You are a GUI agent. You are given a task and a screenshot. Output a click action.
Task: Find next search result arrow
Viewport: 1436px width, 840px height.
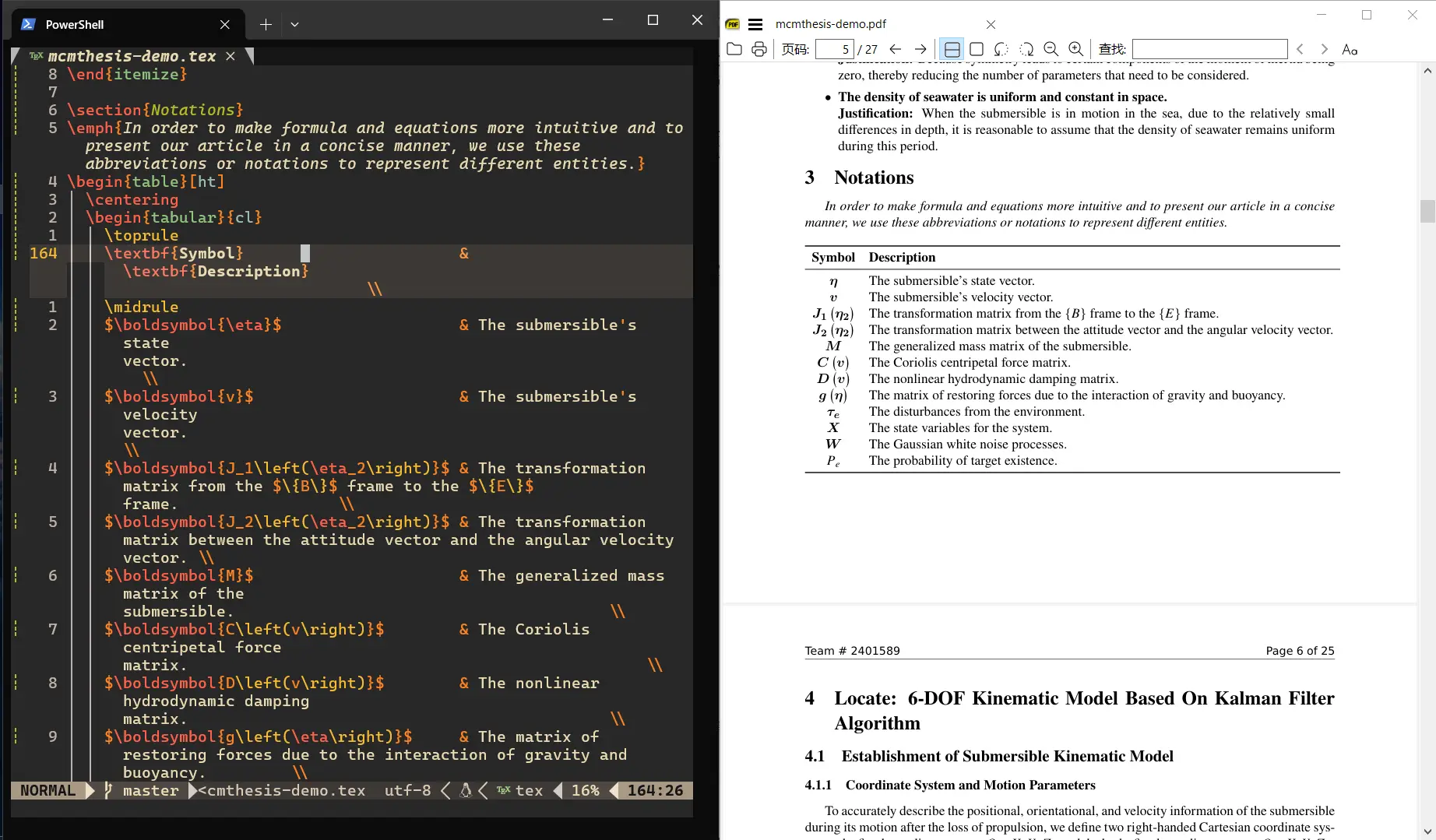1324,49
